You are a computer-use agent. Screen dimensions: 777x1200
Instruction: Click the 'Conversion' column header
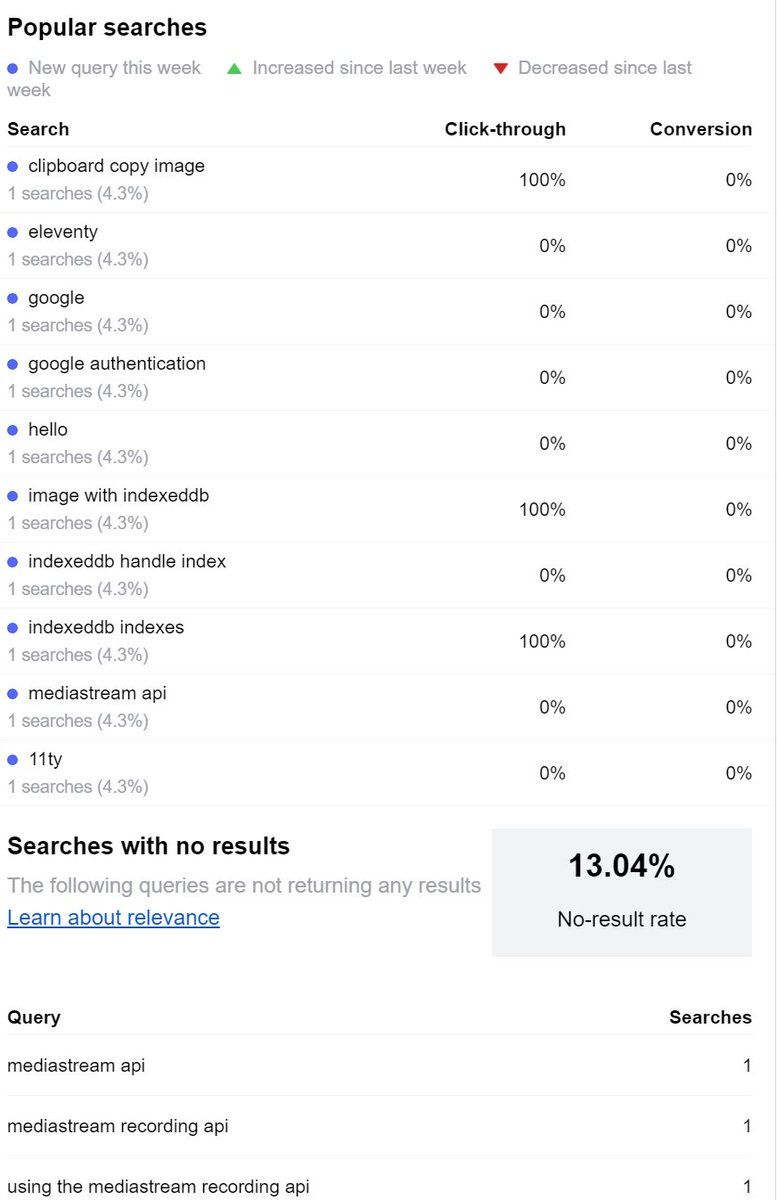click(700, 129)
